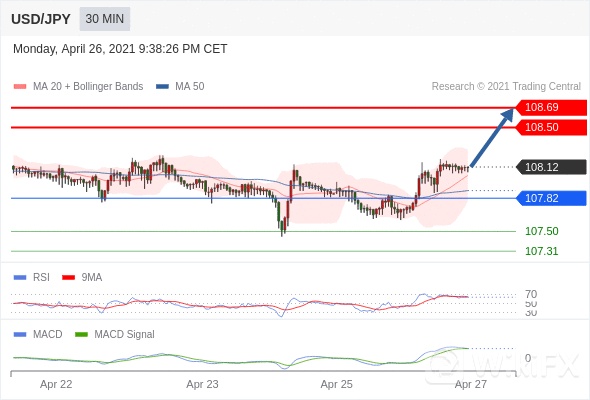
Task: Click the MACD zero level label
Action: [528, 358]
